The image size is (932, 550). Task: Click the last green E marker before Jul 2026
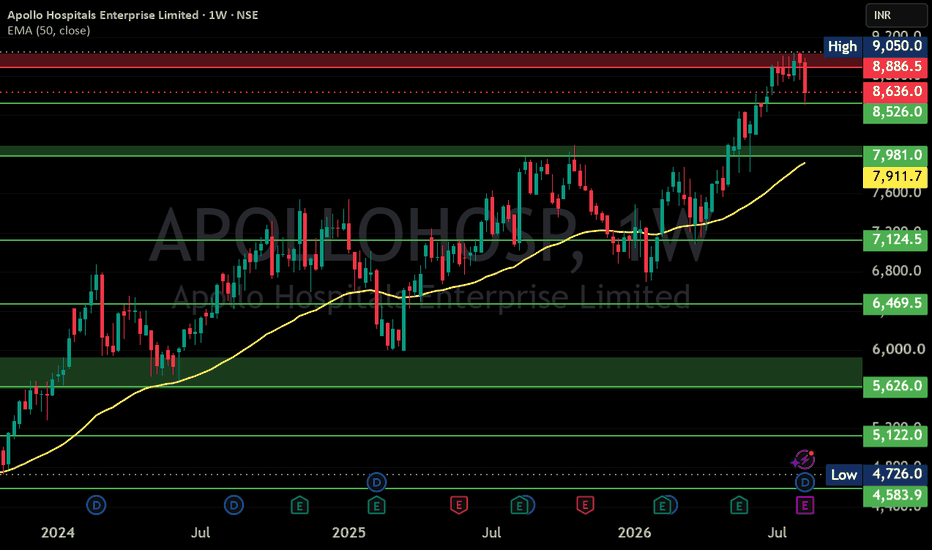point(739,506)
